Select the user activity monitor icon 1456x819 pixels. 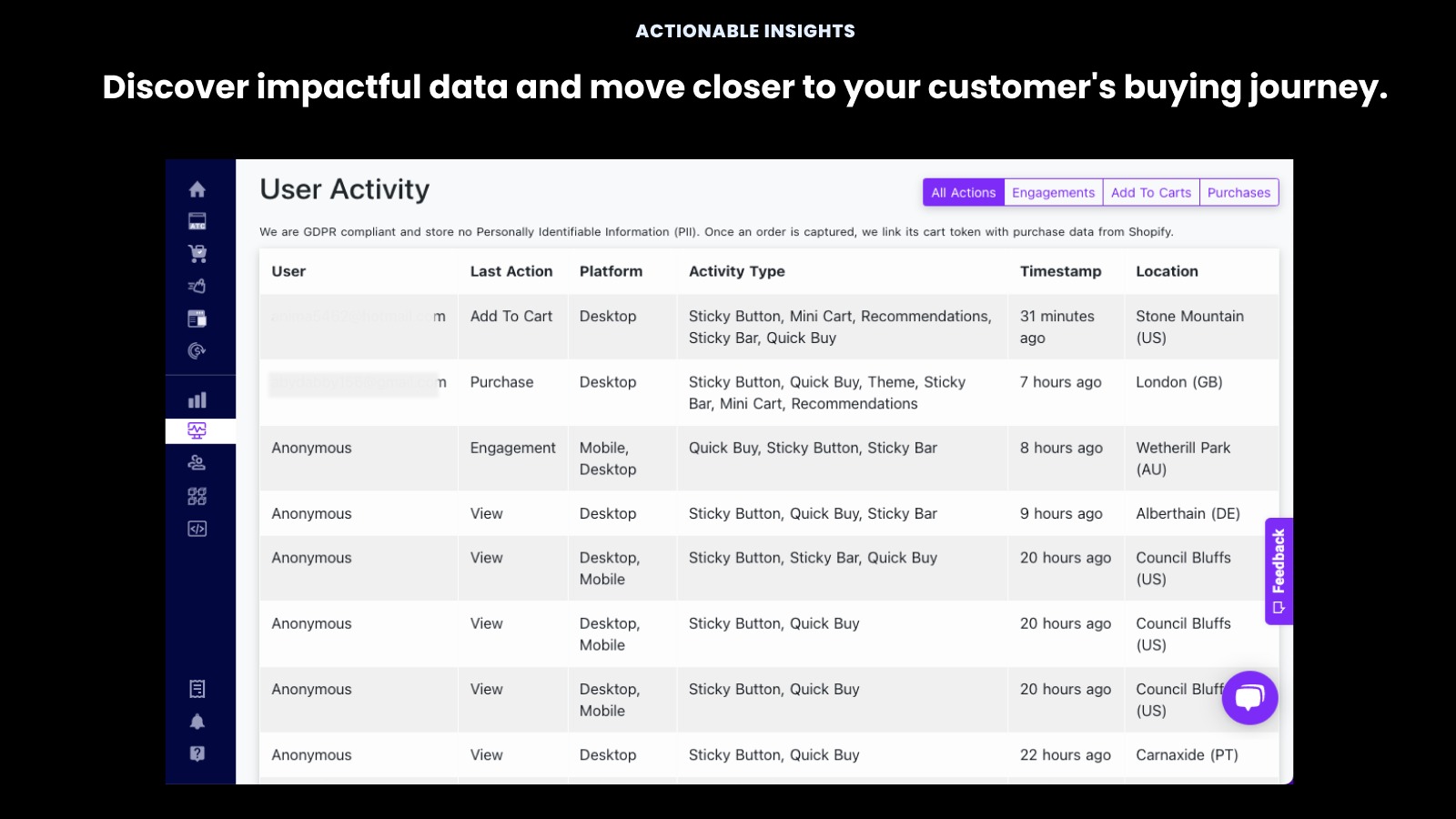point(197,430)
